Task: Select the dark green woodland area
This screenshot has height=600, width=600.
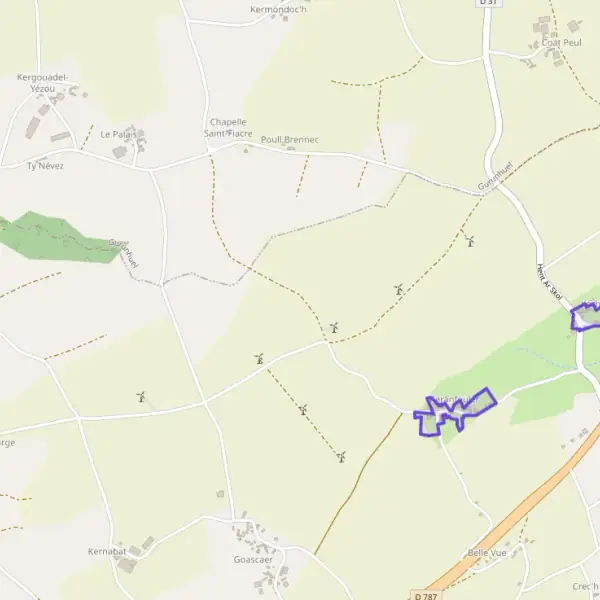Action: click(x=57, y=238)
